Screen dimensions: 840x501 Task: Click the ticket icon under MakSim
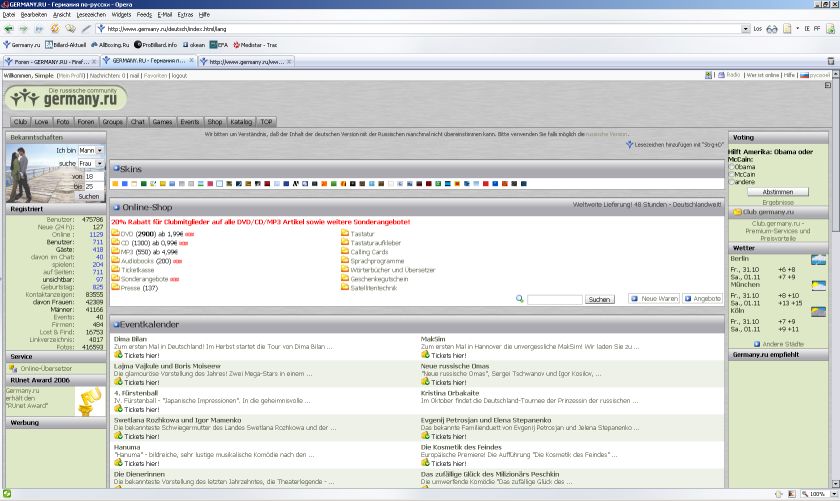425,355
